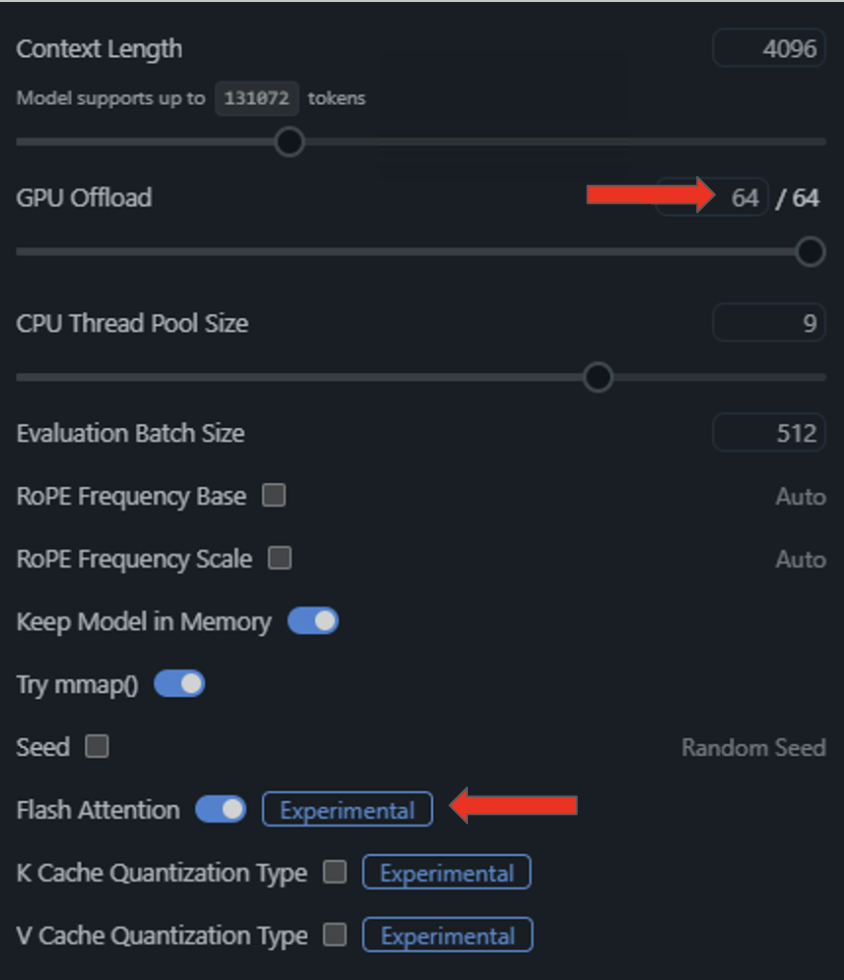Enable RoPE Frequency Base checkbox
Viewport: 844px width, 980px height.
[274, 495]
